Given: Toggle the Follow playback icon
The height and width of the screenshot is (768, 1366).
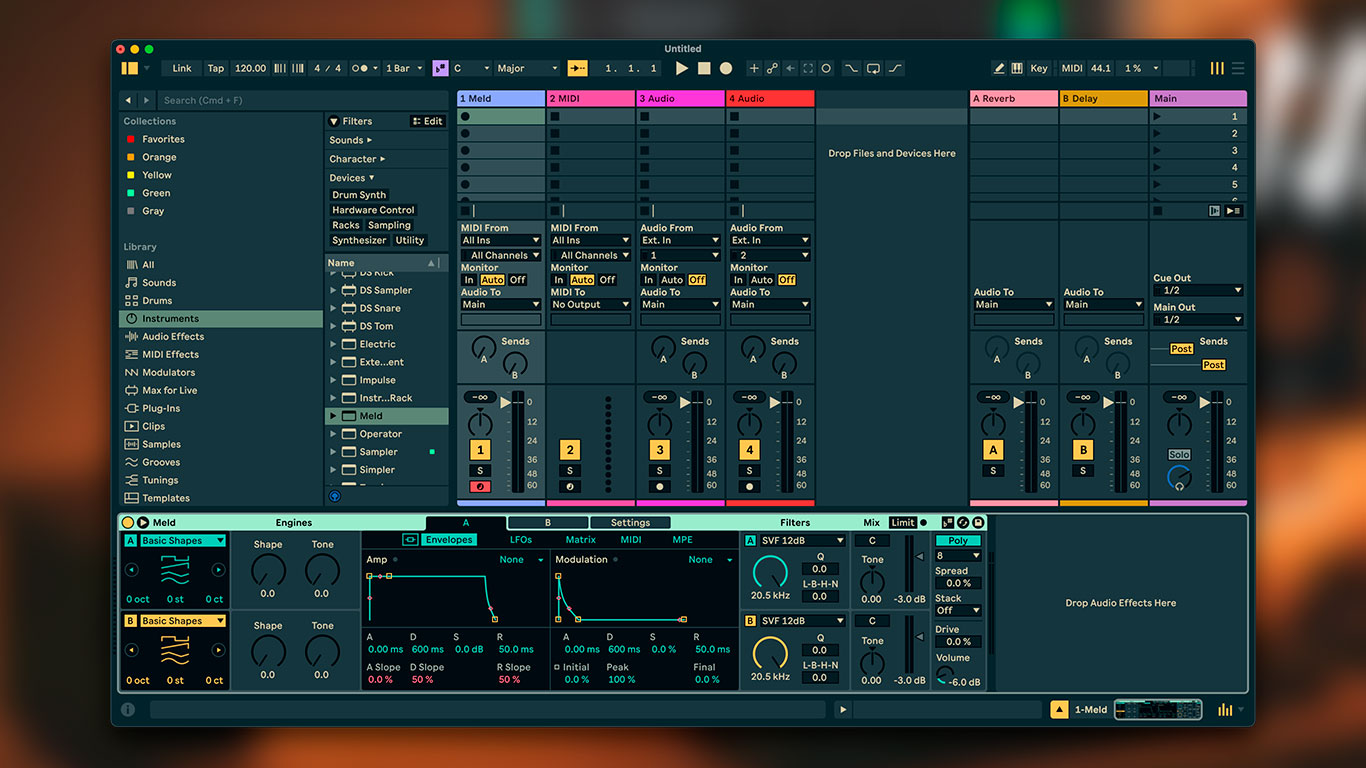Looking at the screenshot, I should pyautogui.click(x=578, y=68).
